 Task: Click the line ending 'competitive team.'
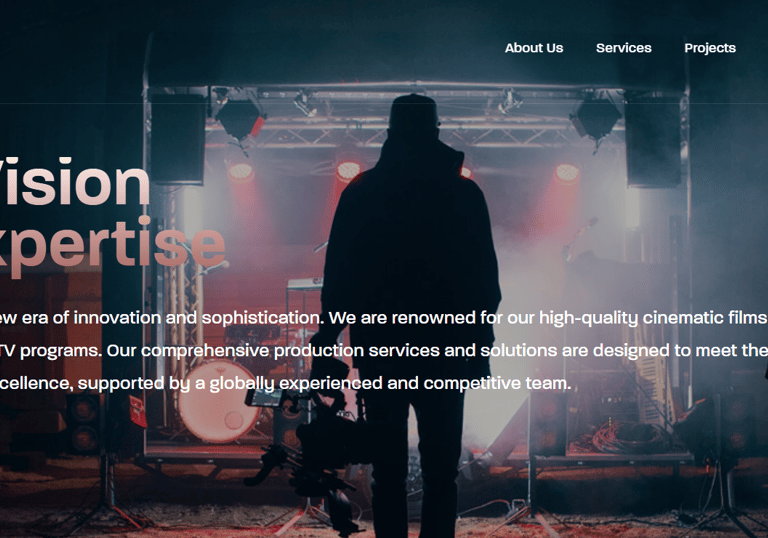click(286, 383)
